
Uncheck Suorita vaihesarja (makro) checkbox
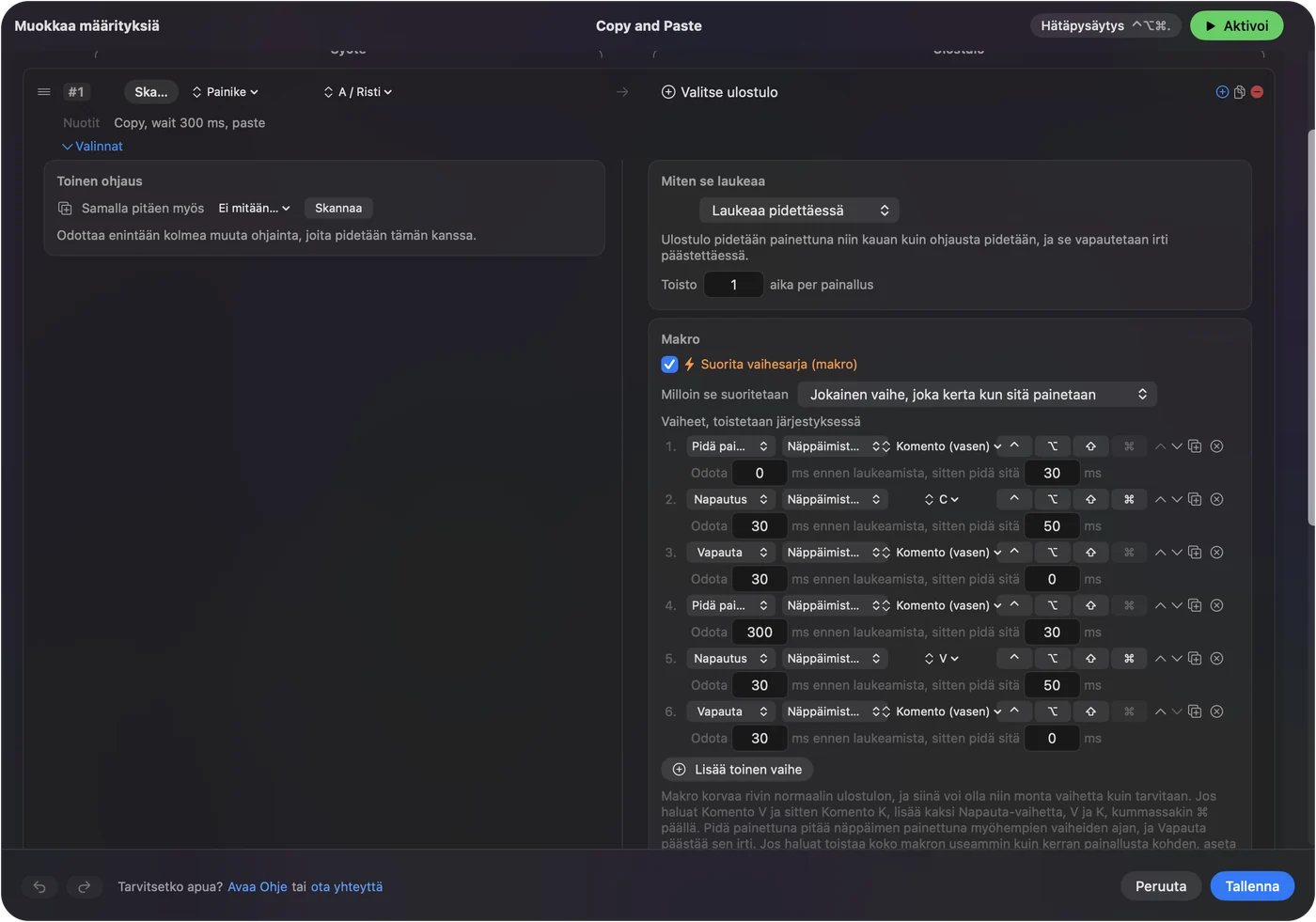(x=669, y=365)
